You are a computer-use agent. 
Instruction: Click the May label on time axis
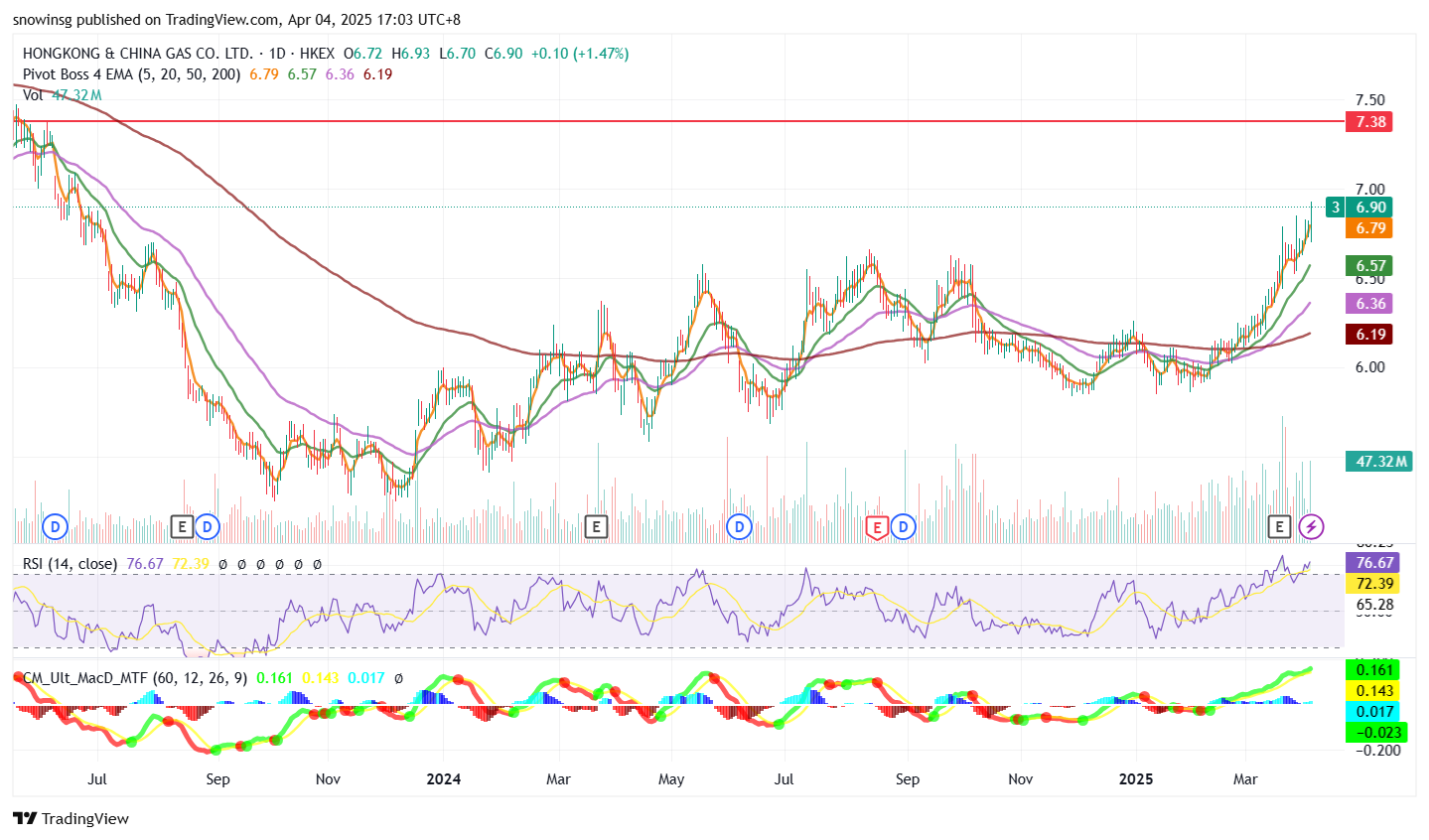click(671, 779)
